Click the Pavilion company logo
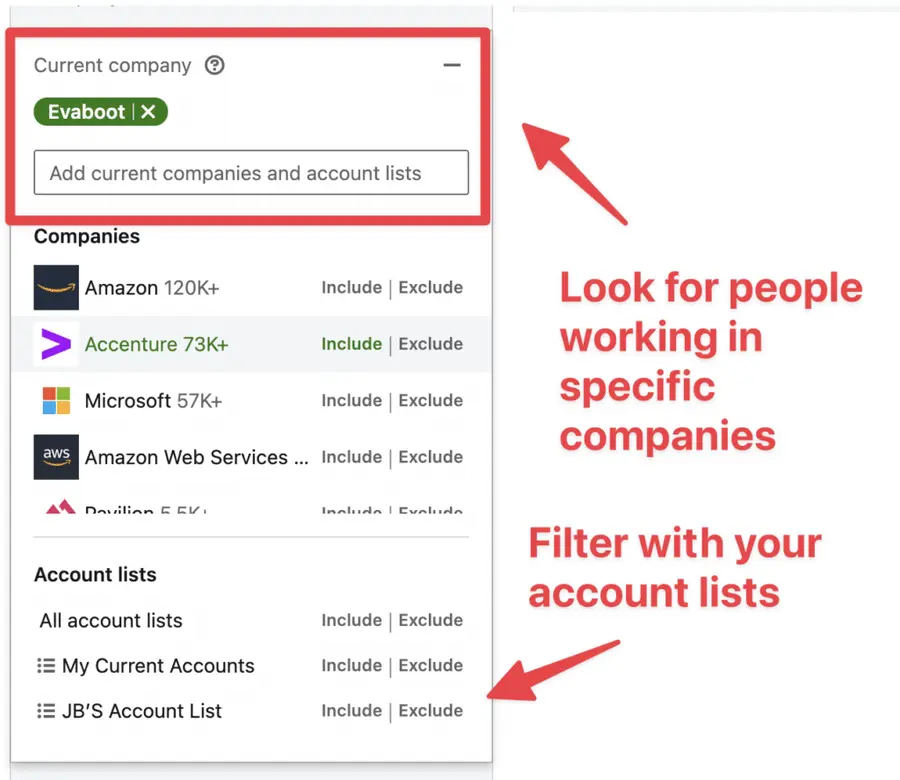The image size is (900, 780). [56, 508]
